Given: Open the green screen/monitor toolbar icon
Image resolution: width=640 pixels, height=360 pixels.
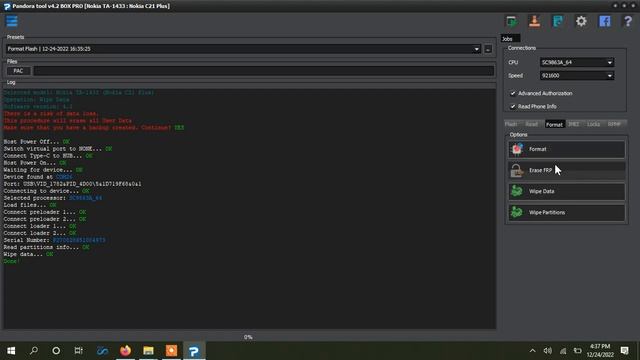Looking at the screenshot, I should point(511,21).
